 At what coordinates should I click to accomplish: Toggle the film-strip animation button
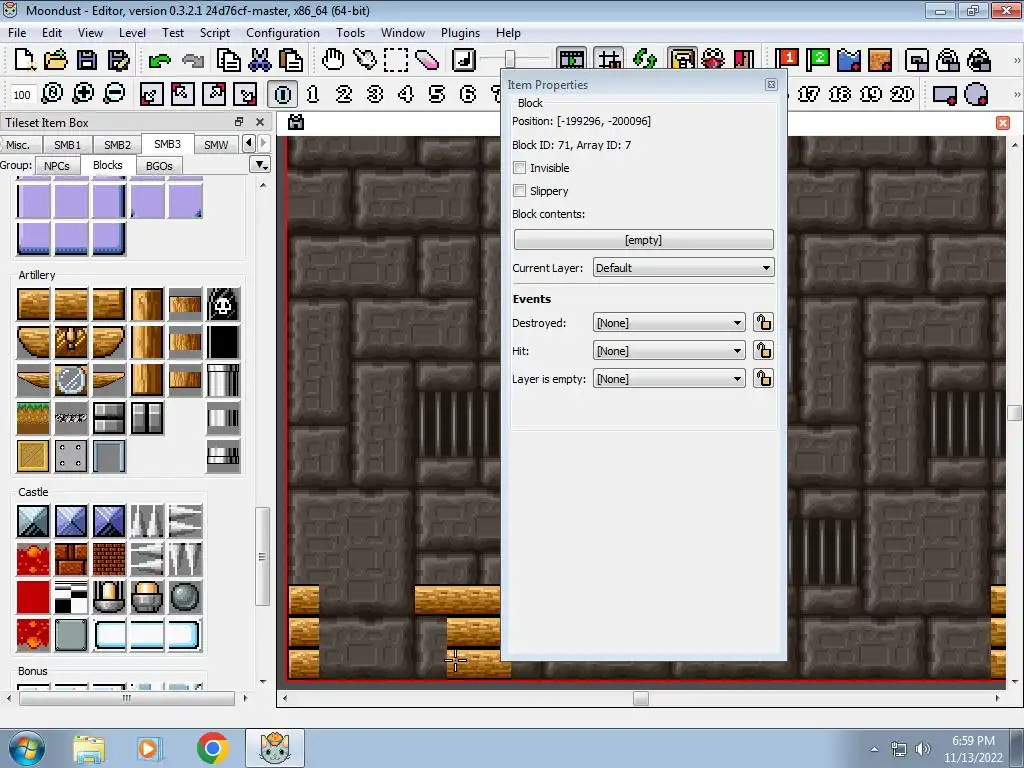[571, 60]
